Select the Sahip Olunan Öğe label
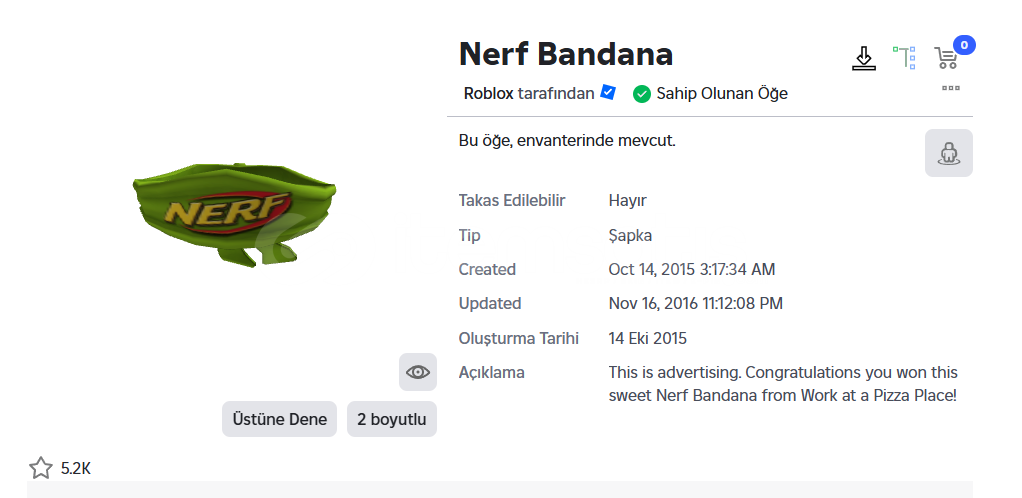This screenshot has height=498, width=1022. [x=722, y=94]
